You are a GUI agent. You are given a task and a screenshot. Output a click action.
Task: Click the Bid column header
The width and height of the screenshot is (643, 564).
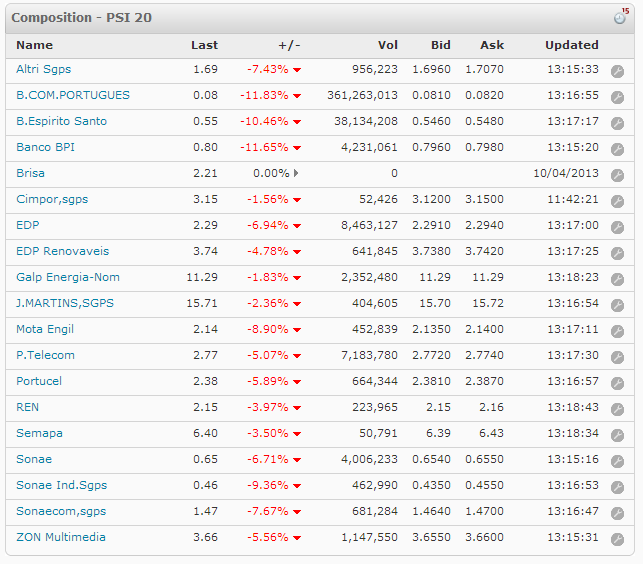click(x=441, y=45)
